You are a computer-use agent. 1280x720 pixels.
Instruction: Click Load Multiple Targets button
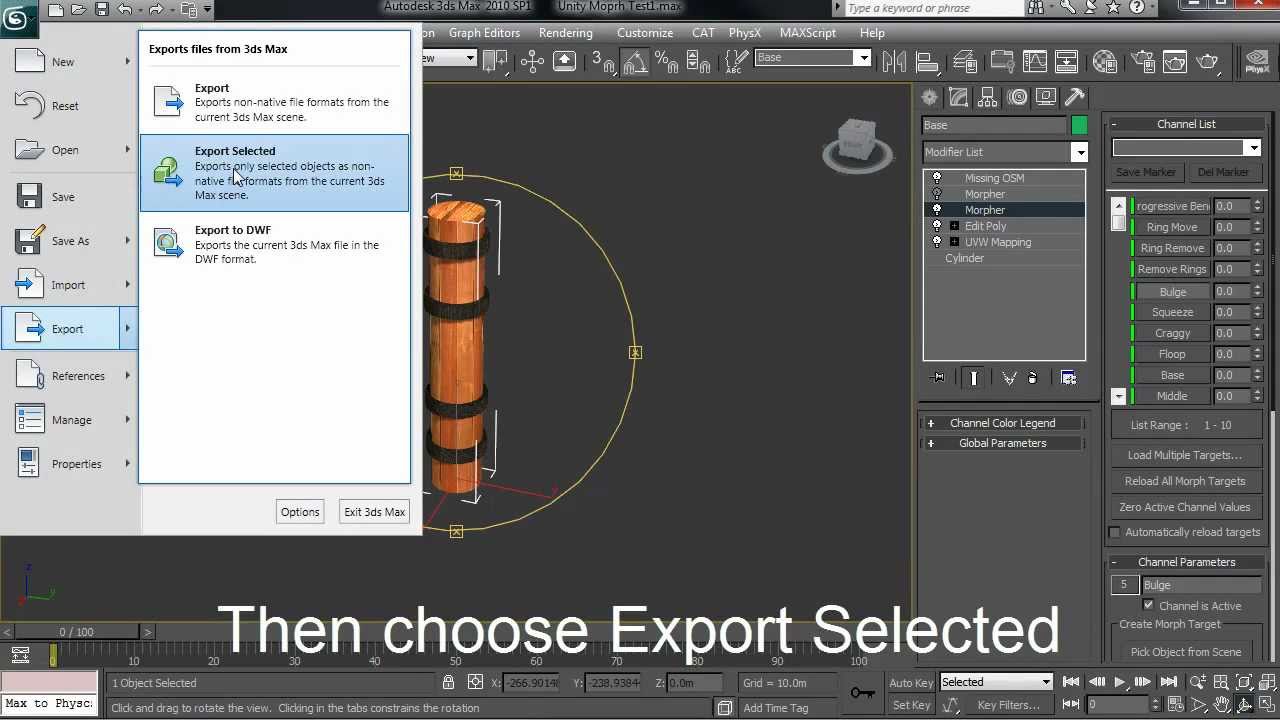[x=1185, y=455]
